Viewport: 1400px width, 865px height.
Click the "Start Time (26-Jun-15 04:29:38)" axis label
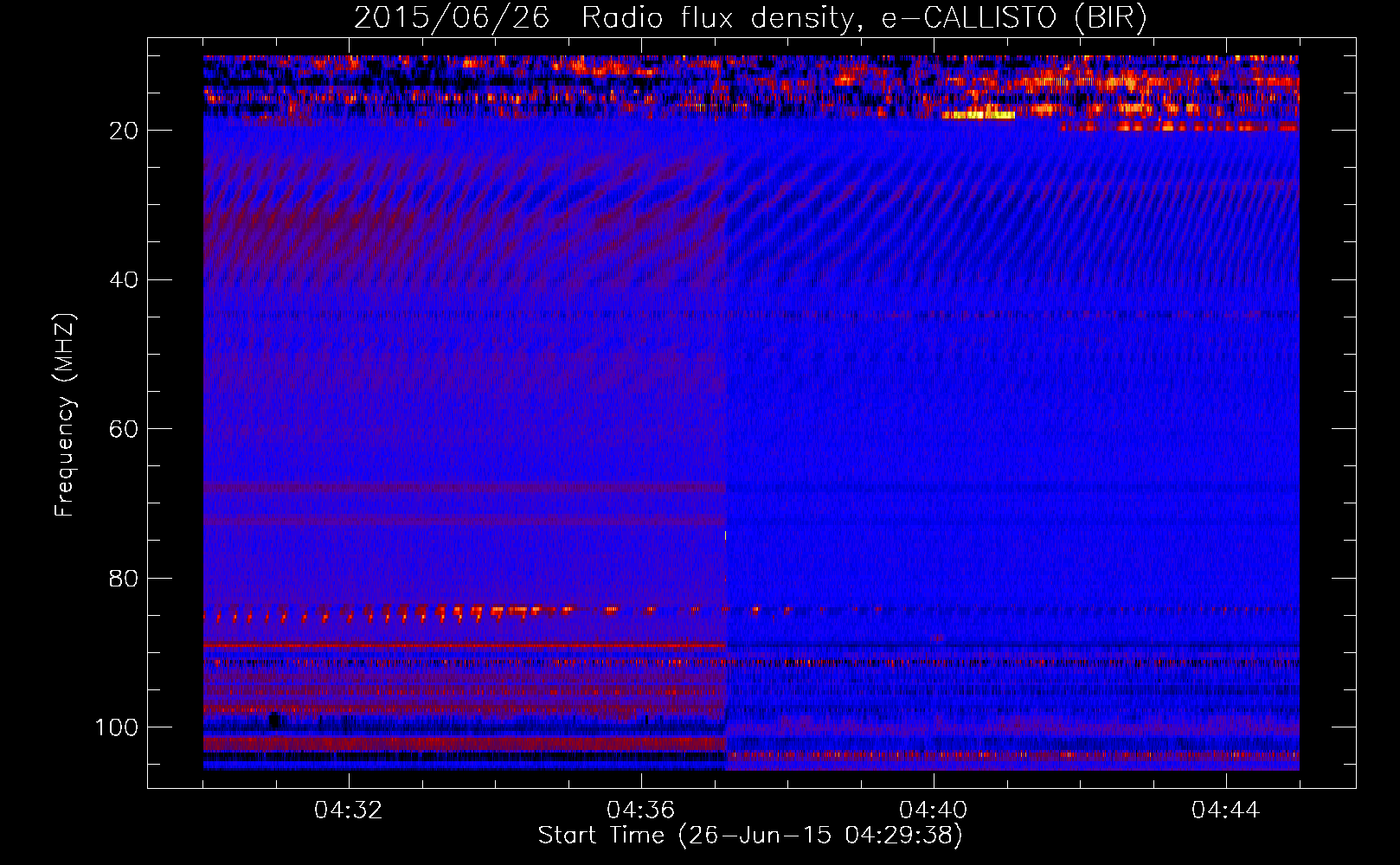[750, 836]
